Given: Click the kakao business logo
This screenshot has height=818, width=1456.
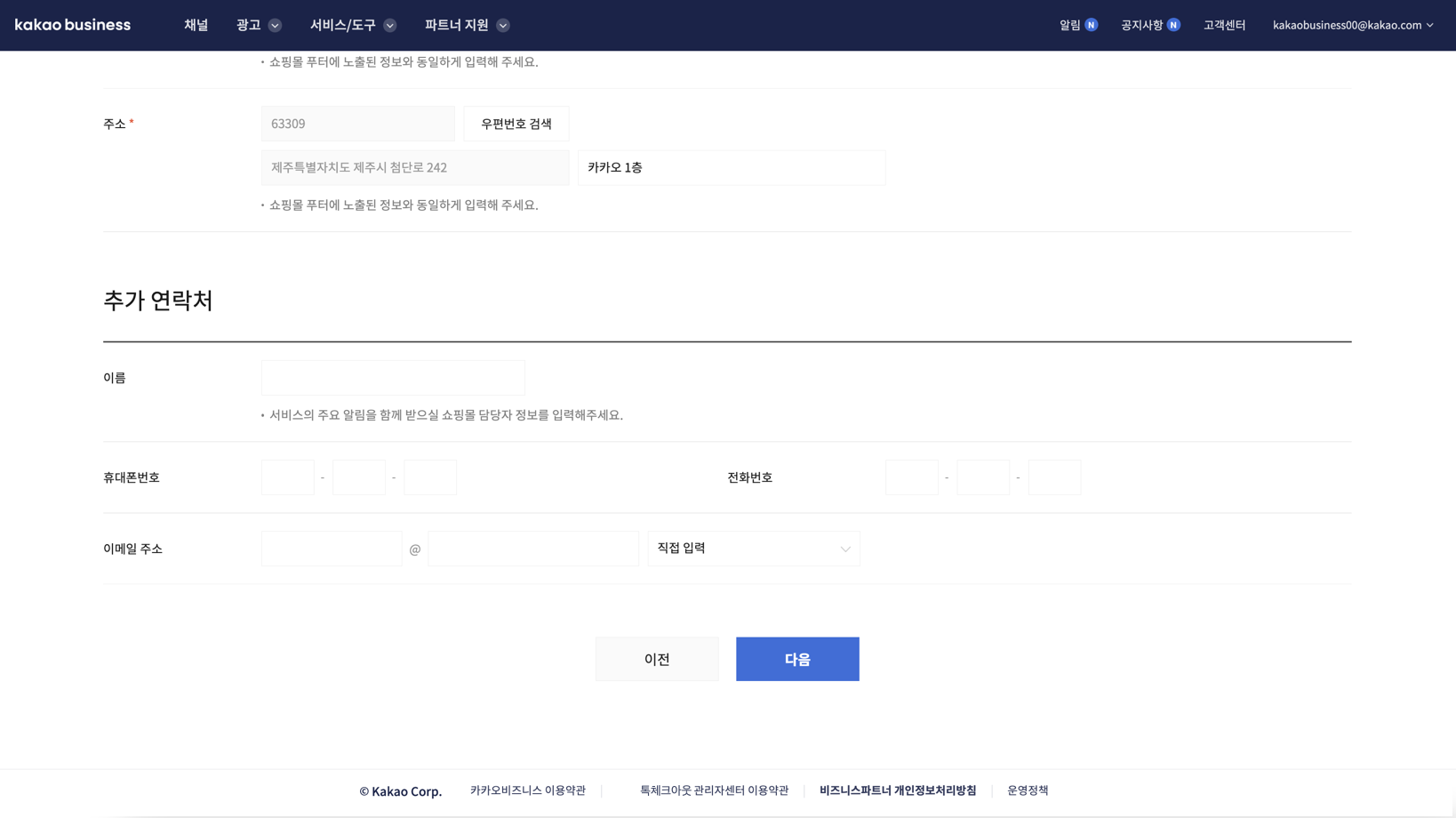Looking at the screenshot, I should (x=73, y=25).
